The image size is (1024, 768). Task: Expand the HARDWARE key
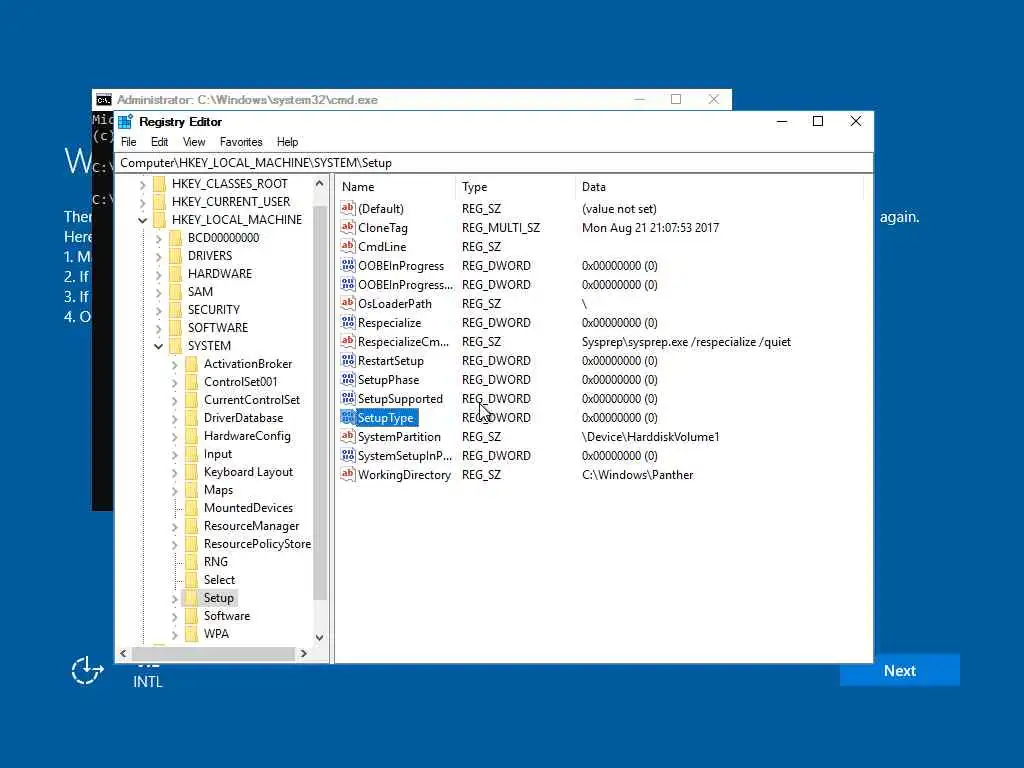158,274
